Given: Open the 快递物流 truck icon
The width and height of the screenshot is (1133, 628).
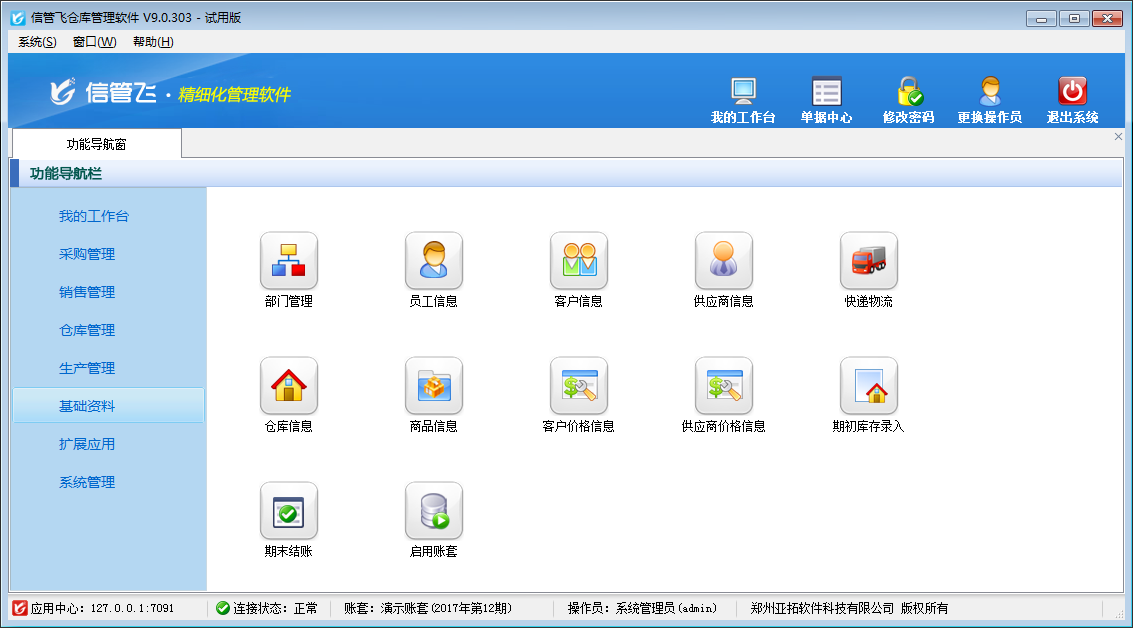Looking at the screenshot, I should coord(868,261).
